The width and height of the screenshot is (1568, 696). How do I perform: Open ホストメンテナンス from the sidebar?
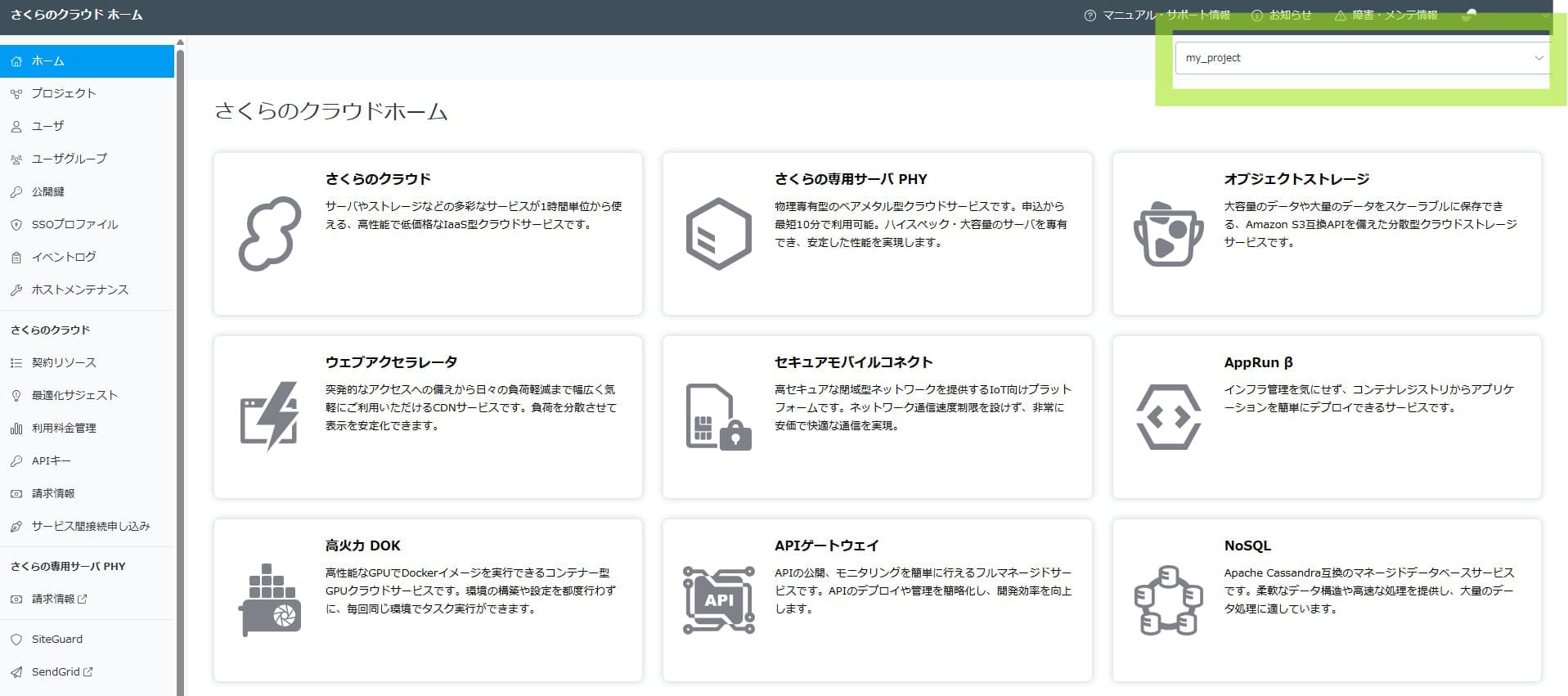(x=87, y=290)
